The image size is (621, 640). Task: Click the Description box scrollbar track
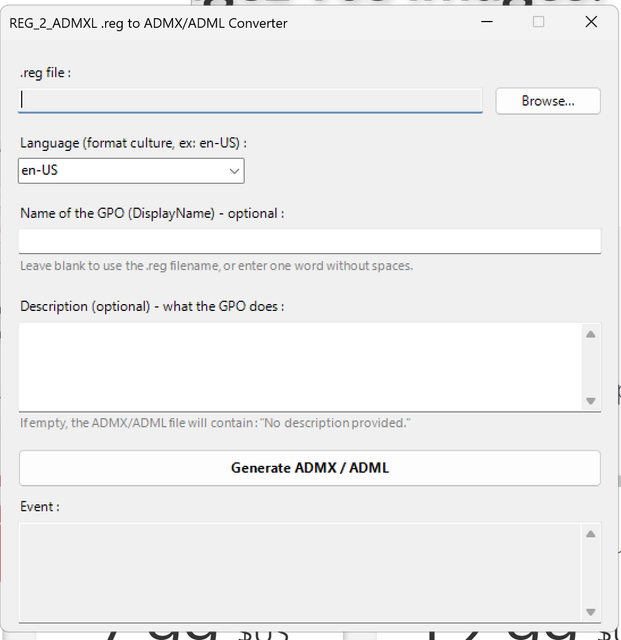coord(590,367)
